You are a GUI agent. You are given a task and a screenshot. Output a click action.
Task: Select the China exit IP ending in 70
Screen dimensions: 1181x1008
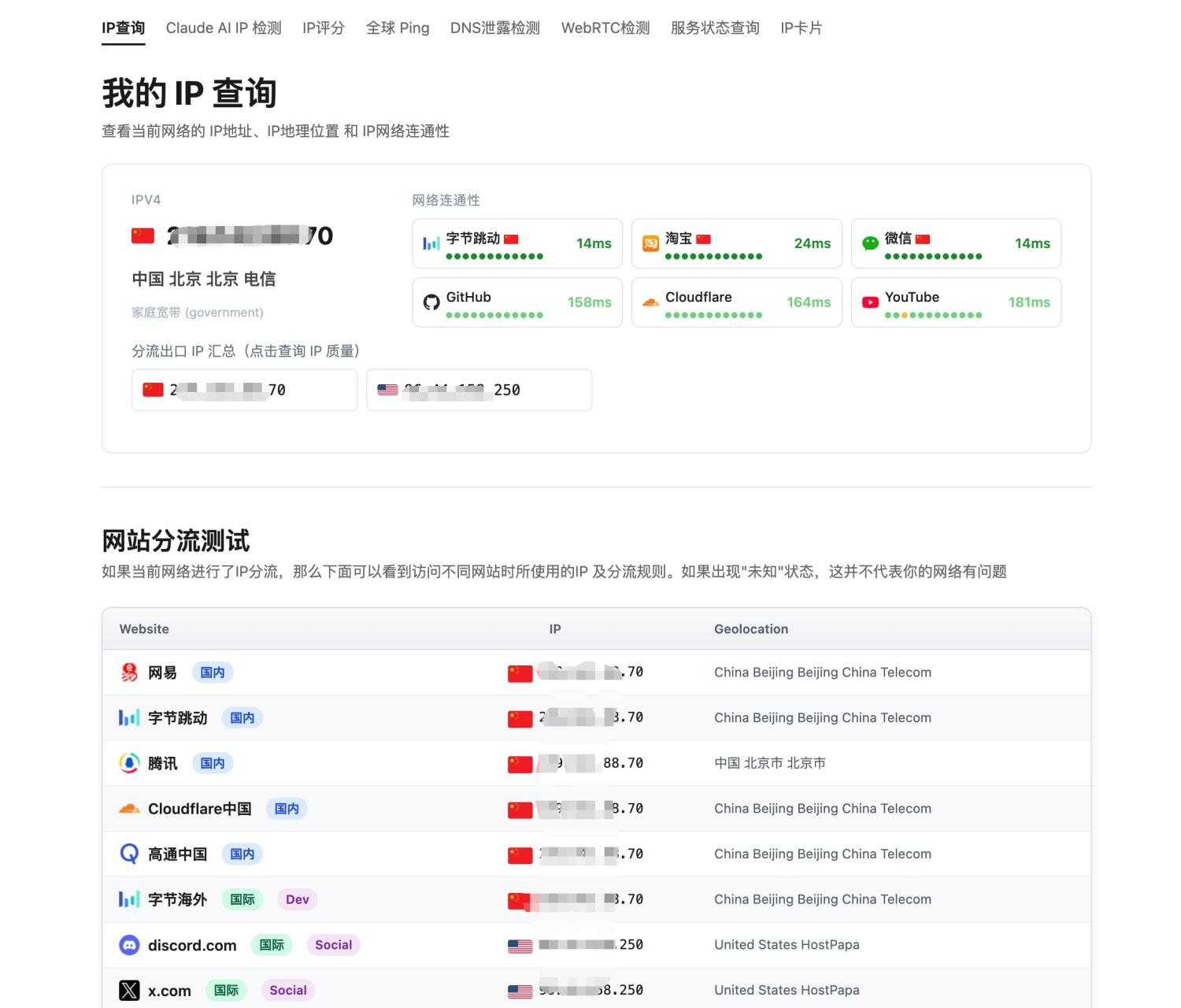click(244, 390)
